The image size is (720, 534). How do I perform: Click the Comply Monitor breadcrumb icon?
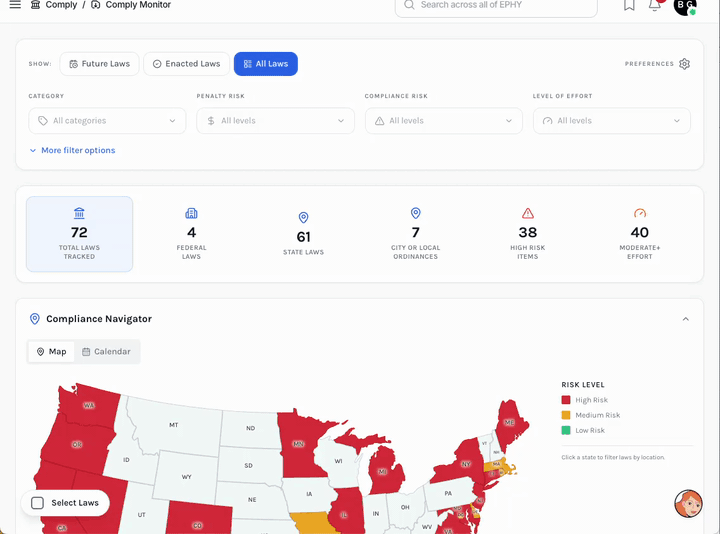(x=96, y=5)
